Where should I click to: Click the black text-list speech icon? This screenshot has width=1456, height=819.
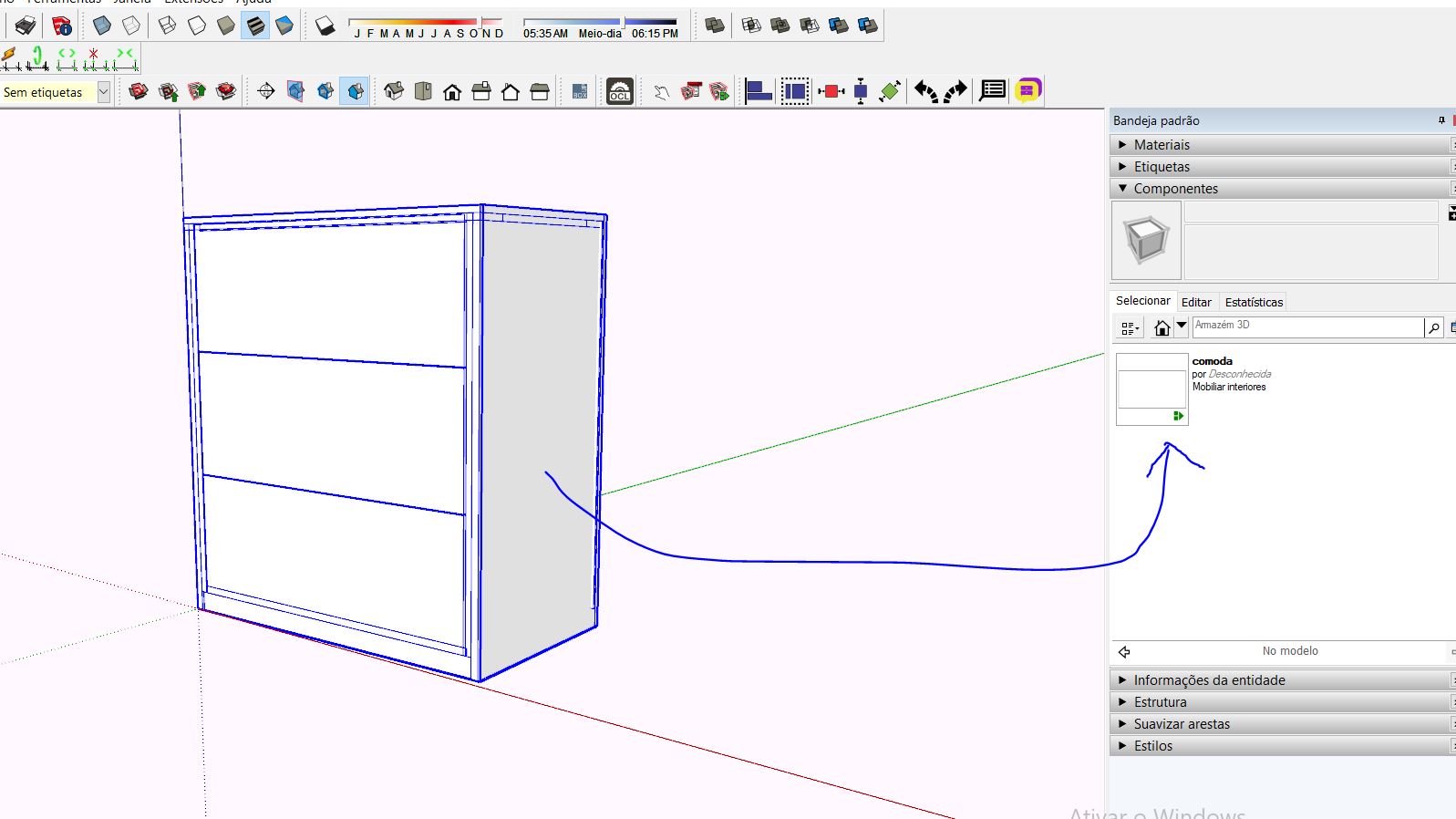[993, 91]
